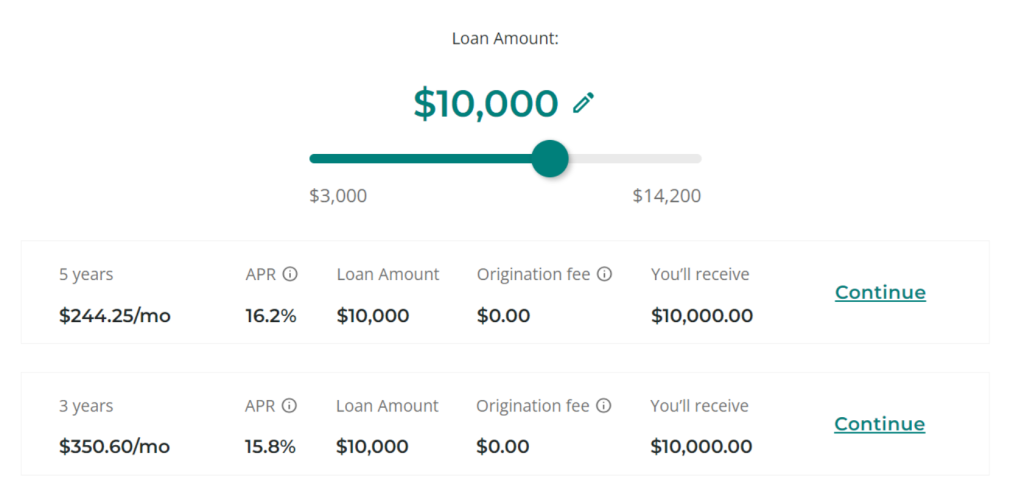Click You'll receive $10,000.00 in 5 years offer

coord(702,316)
